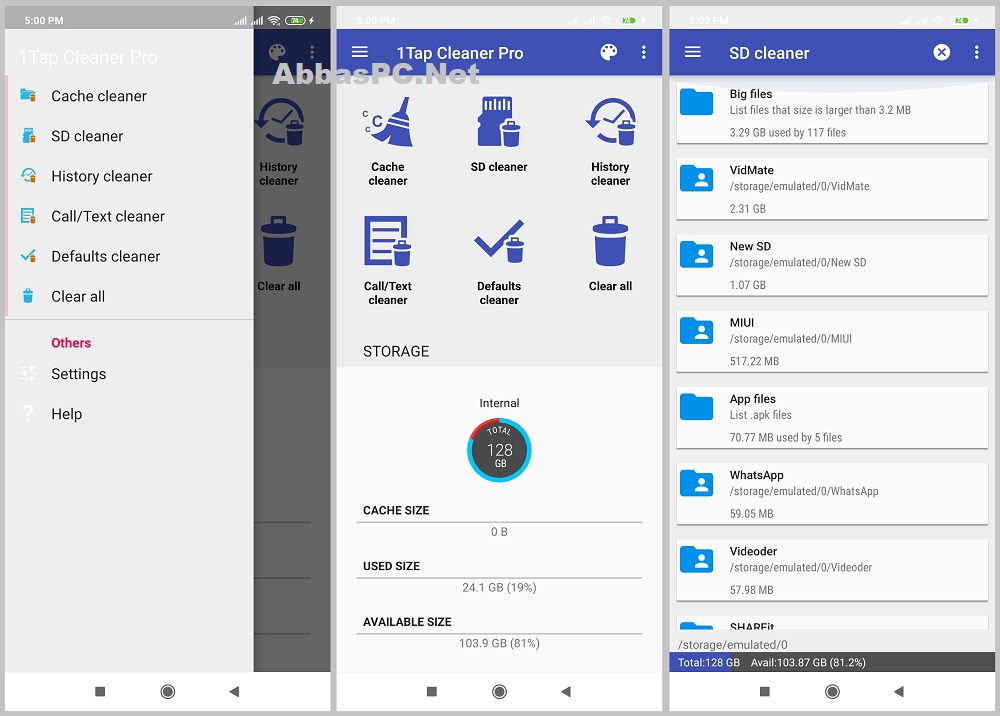The image size is (1000, 716).
Task: Tap the internal storage donut chart
Action: (499, 450)
